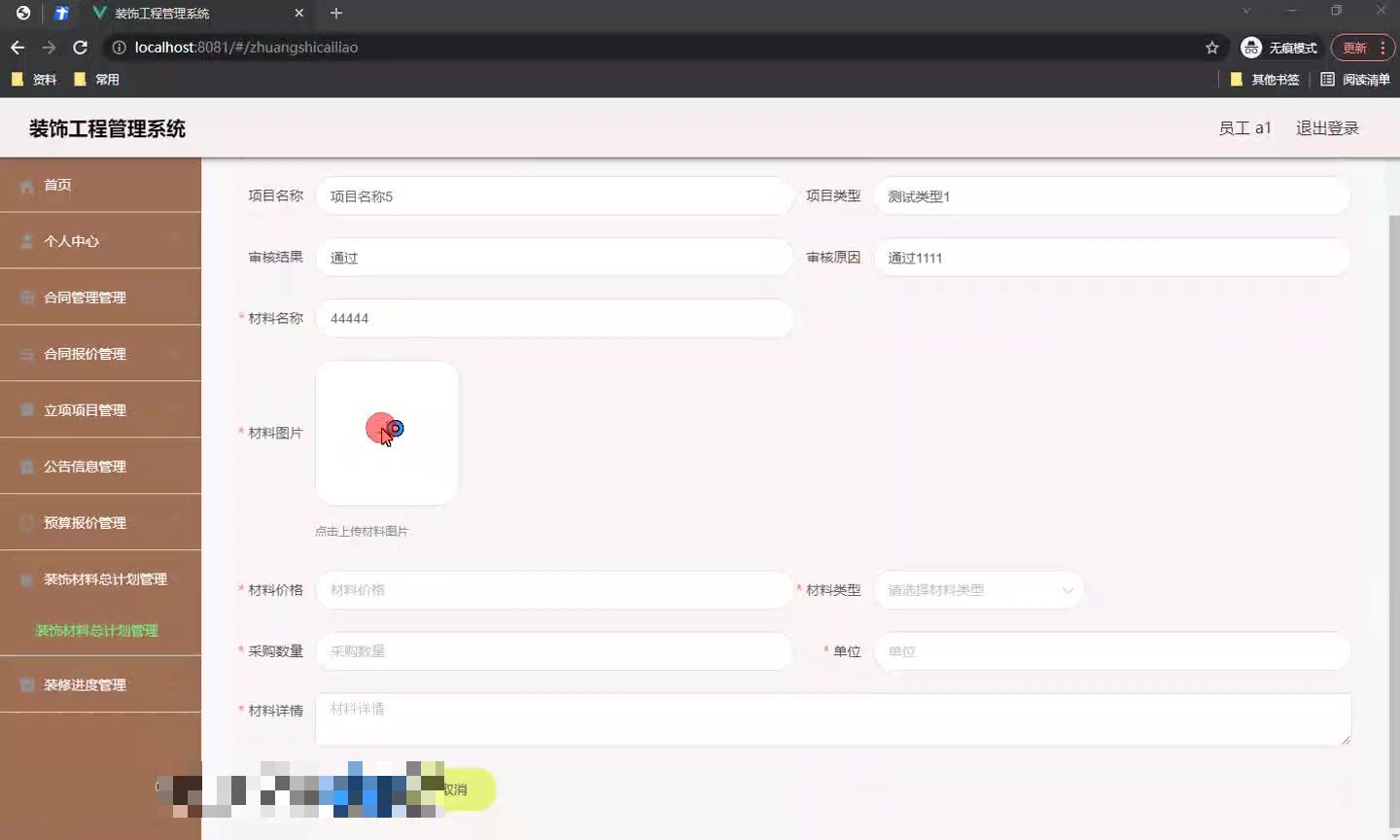
Task: Click the 个人中心 user icon
Action: (x=26, y=240)
